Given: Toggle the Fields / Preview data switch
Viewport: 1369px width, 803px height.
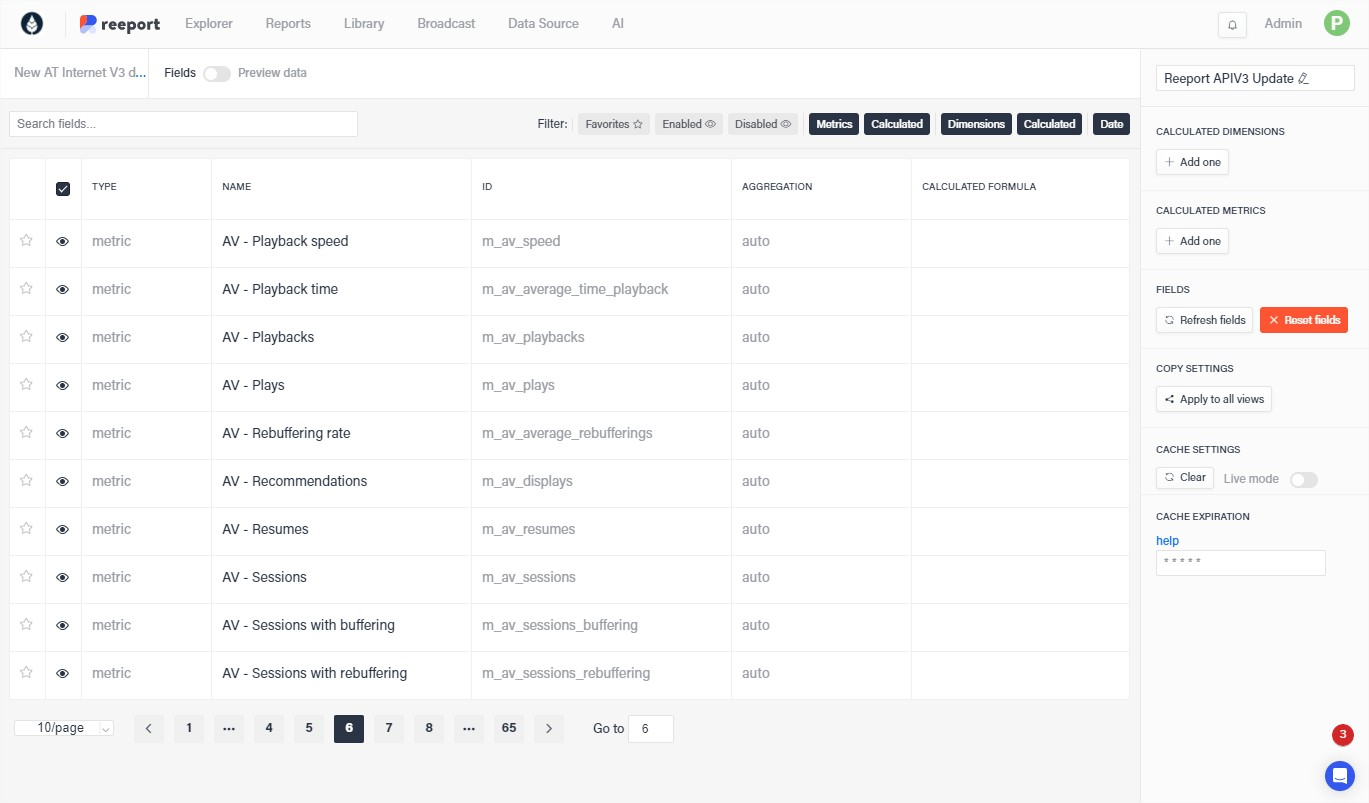Looking at the screenshot, I should point(216,73).
